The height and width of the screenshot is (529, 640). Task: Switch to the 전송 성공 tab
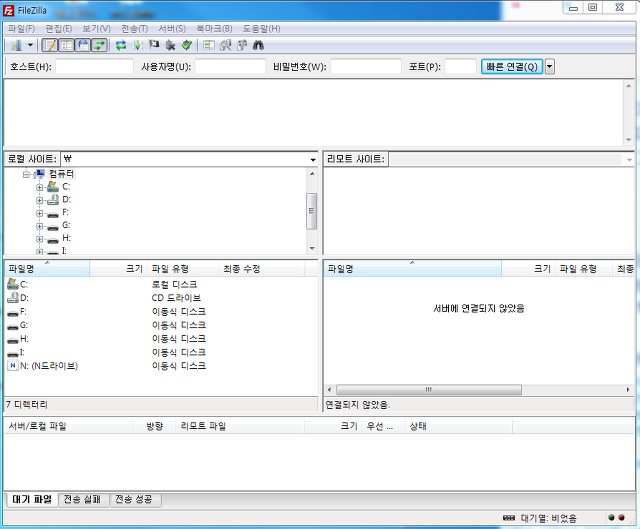click(x=136, y=500)
